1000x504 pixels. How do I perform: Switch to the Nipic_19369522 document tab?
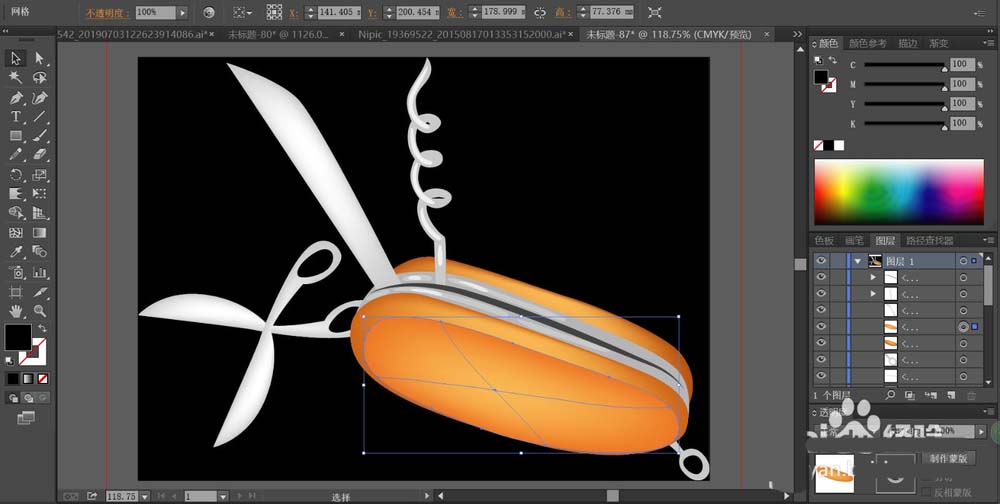(x=464, y=34)
